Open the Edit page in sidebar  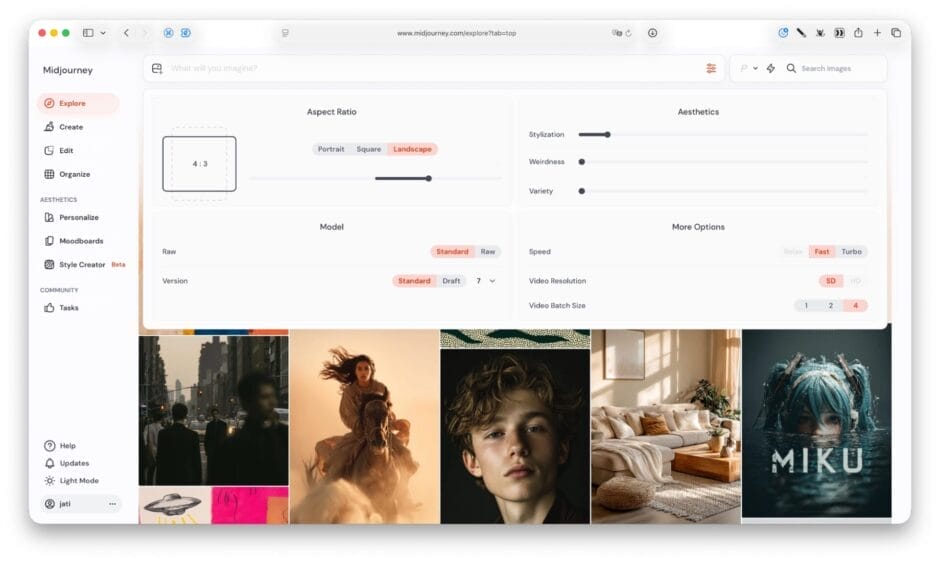pos(59,151)
